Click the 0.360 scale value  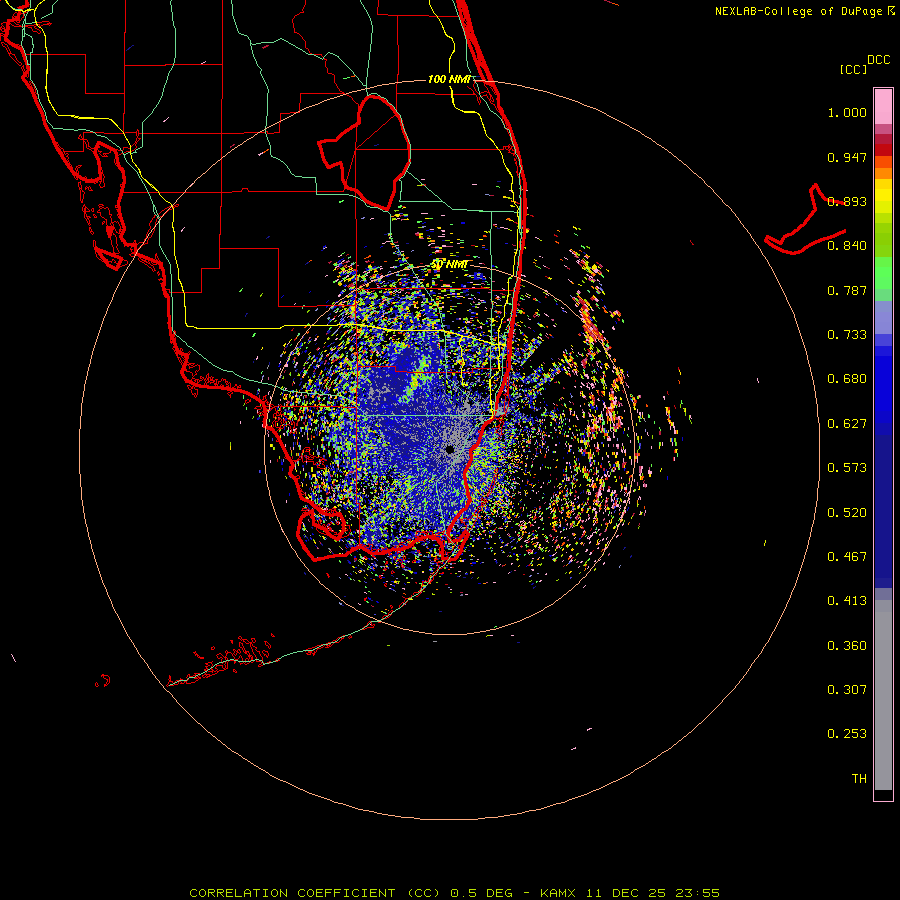847,646
